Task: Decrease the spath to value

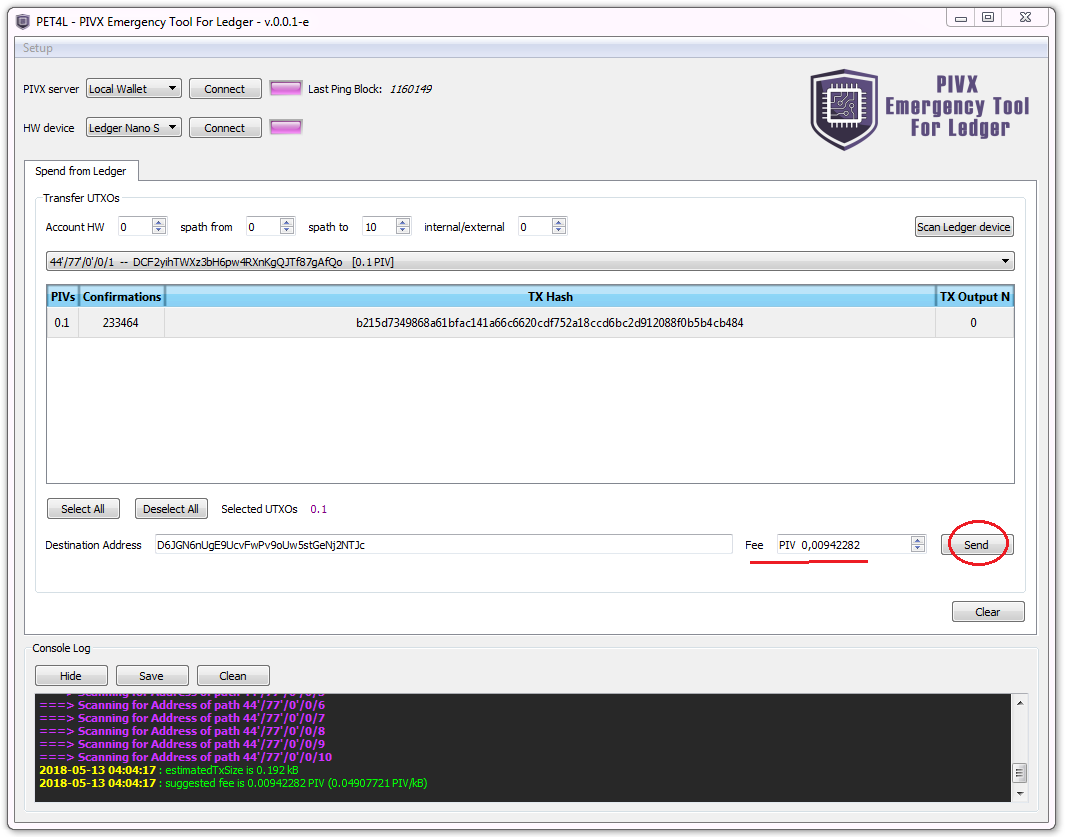Action: [x=403, y=231]
